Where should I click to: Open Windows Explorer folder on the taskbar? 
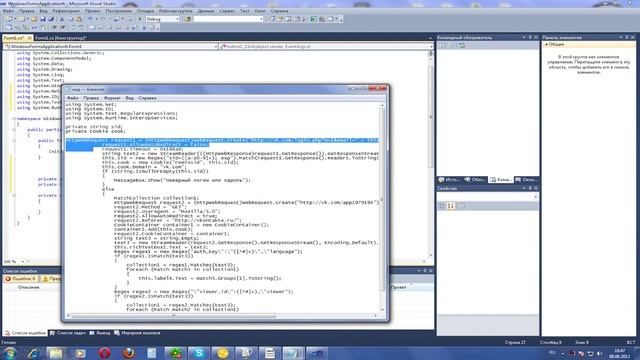coord(56,353)
